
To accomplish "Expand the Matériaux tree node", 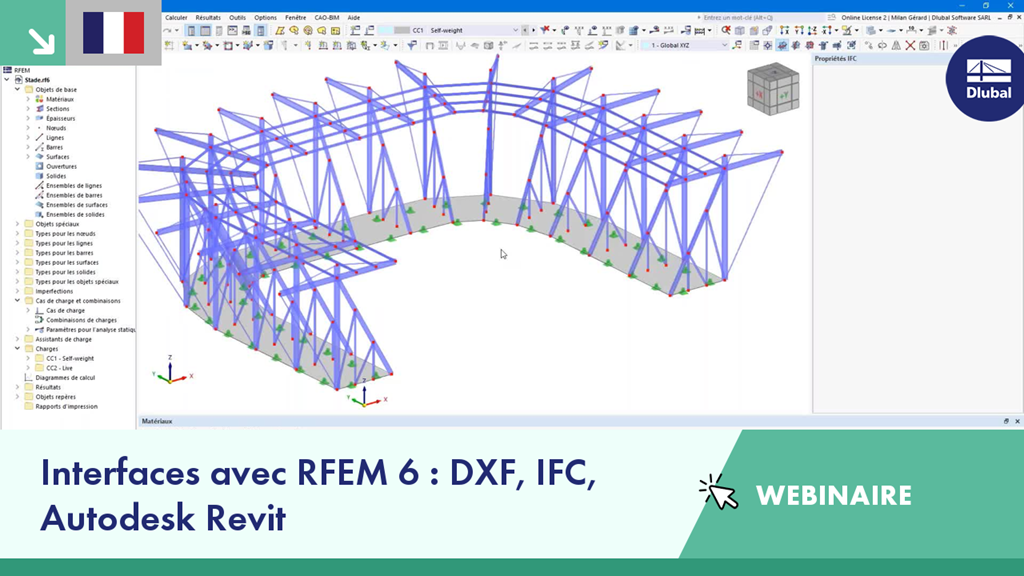I will 28,99.
